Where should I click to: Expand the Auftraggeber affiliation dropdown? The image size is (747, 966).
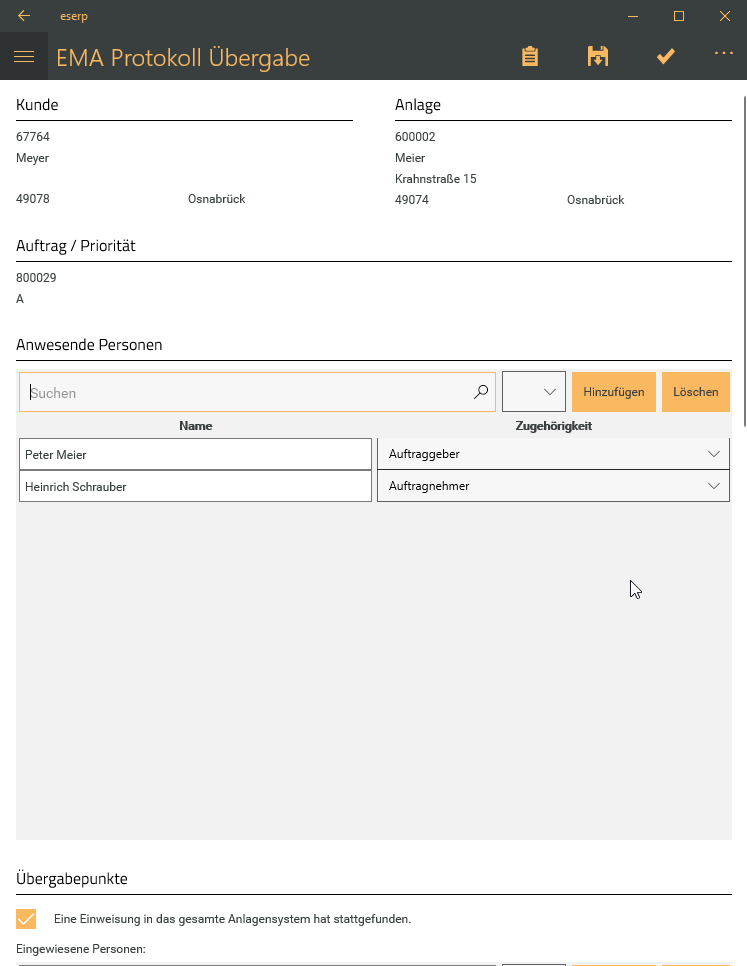553,454
